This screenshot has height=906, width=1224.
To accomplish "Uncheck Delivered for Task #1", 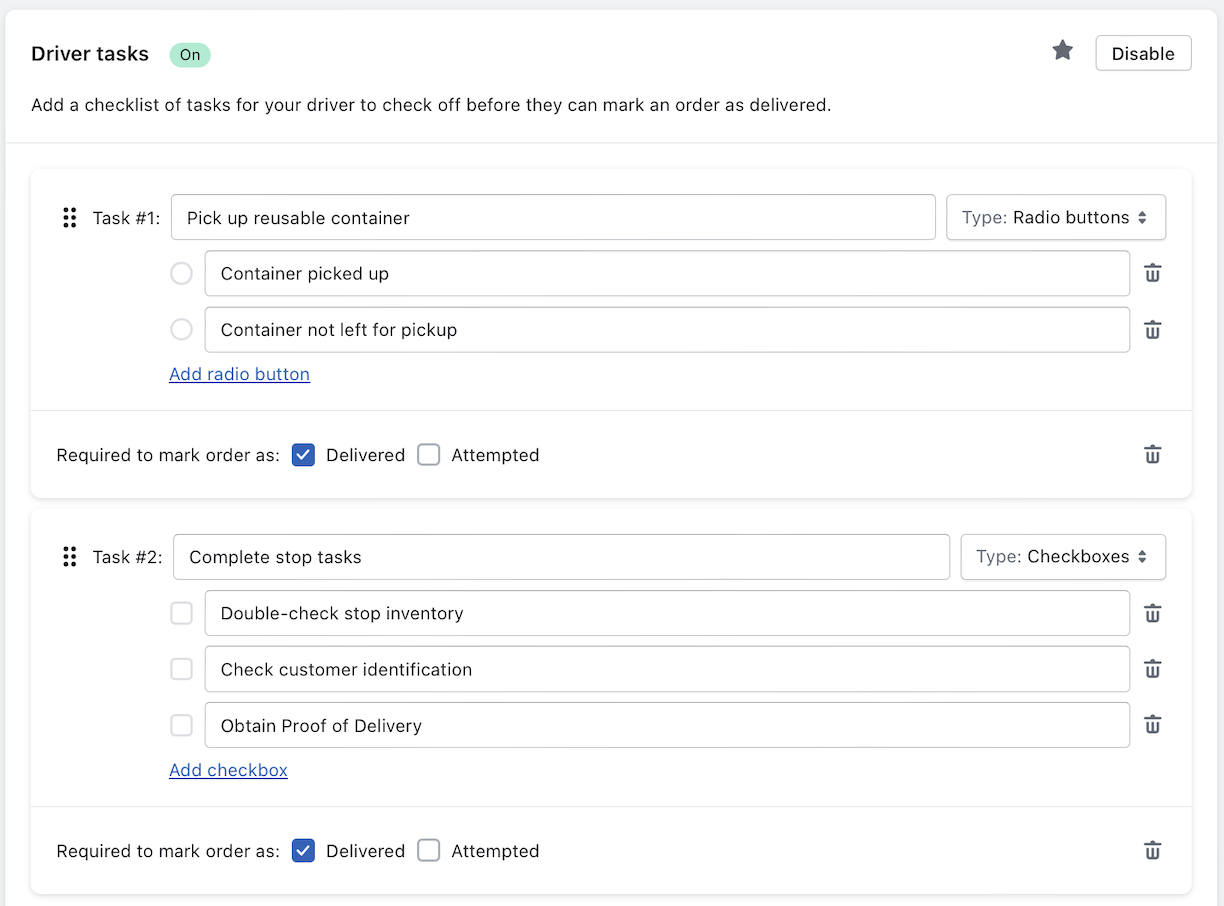I will point(304,455).
